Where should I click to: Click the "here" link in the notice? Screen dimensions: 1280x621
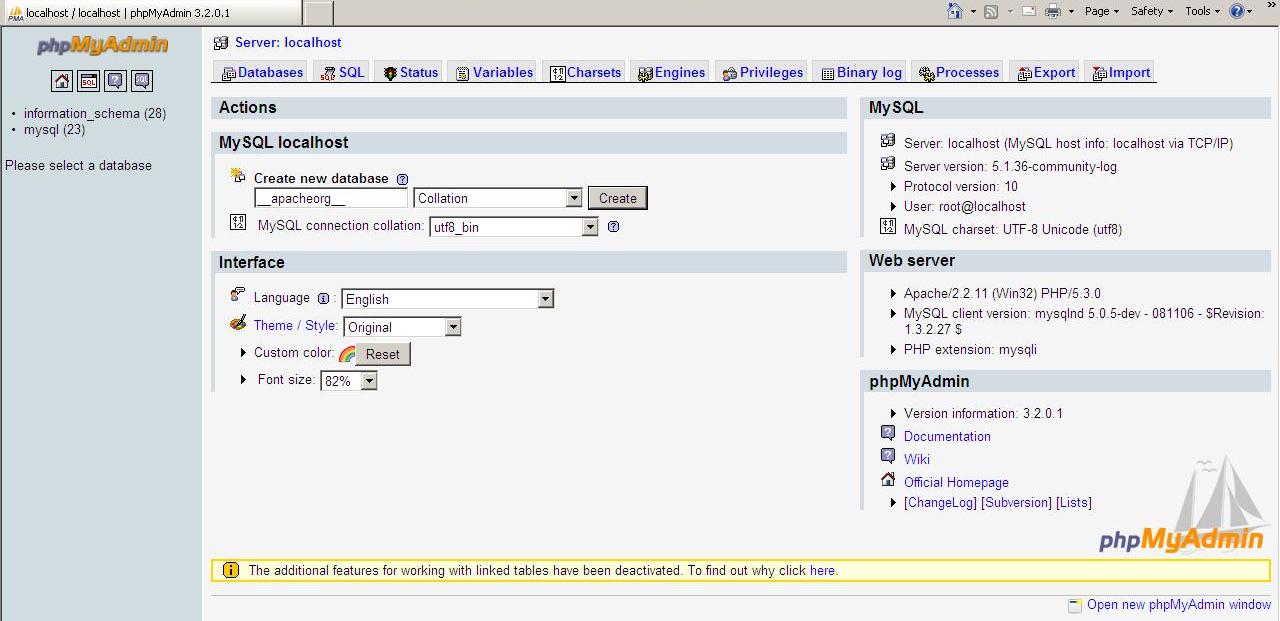pos(822,570)
